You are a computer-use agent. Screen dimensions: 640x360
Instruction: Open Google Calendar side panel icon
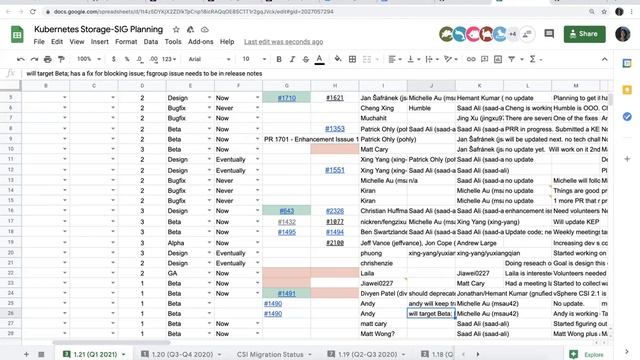[627, 63]
